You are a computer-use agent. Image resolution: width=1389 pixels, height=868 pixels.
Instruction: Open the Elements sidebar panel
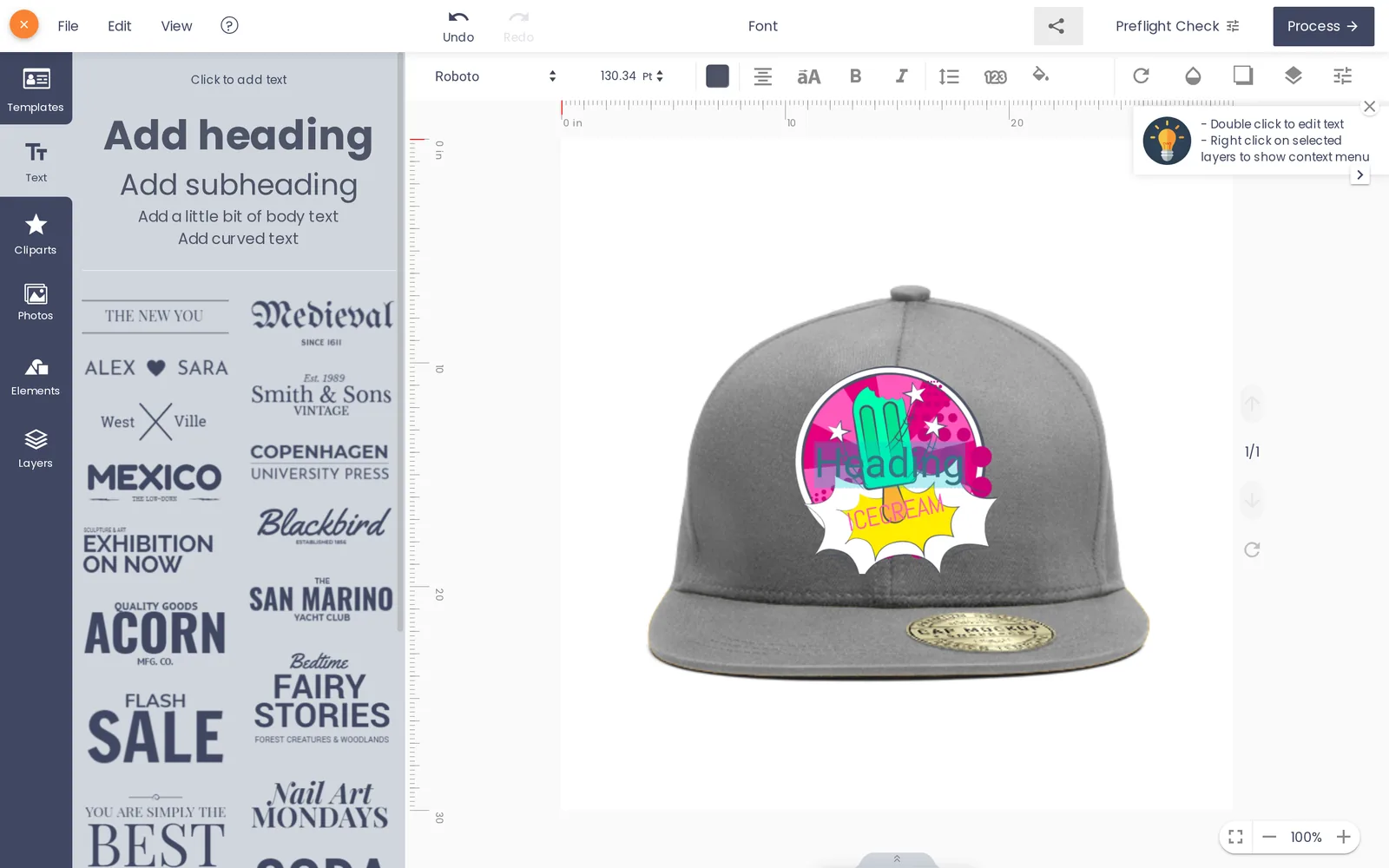36,377
